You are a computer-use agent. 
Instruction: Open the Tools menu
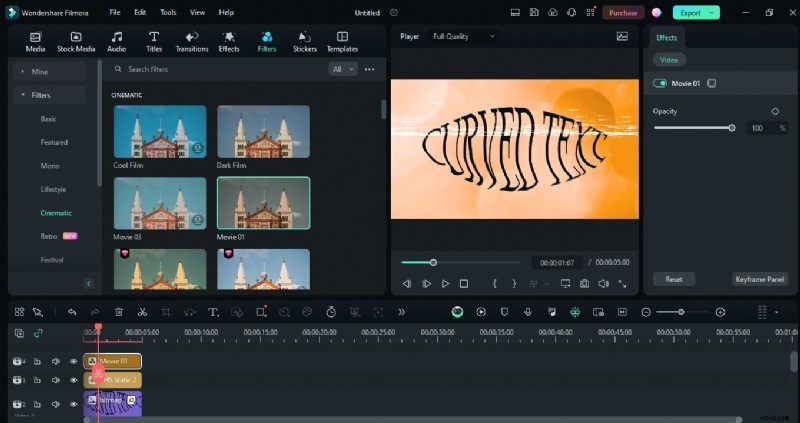point(168,12)
